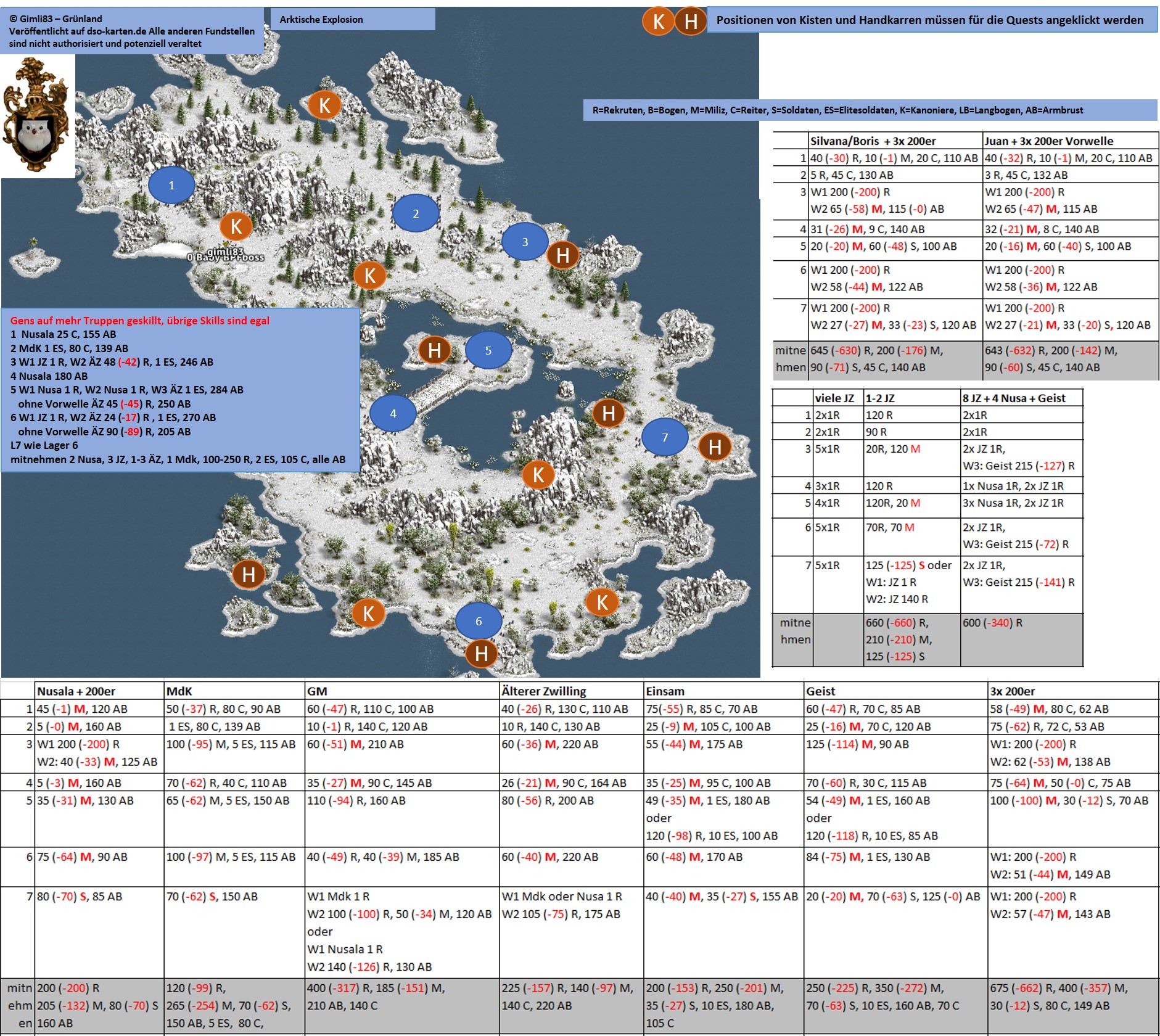This screenshot has width=1160, height=1036.
Task: Click the H handcart marker below camp 6
Action: point(482,654)
